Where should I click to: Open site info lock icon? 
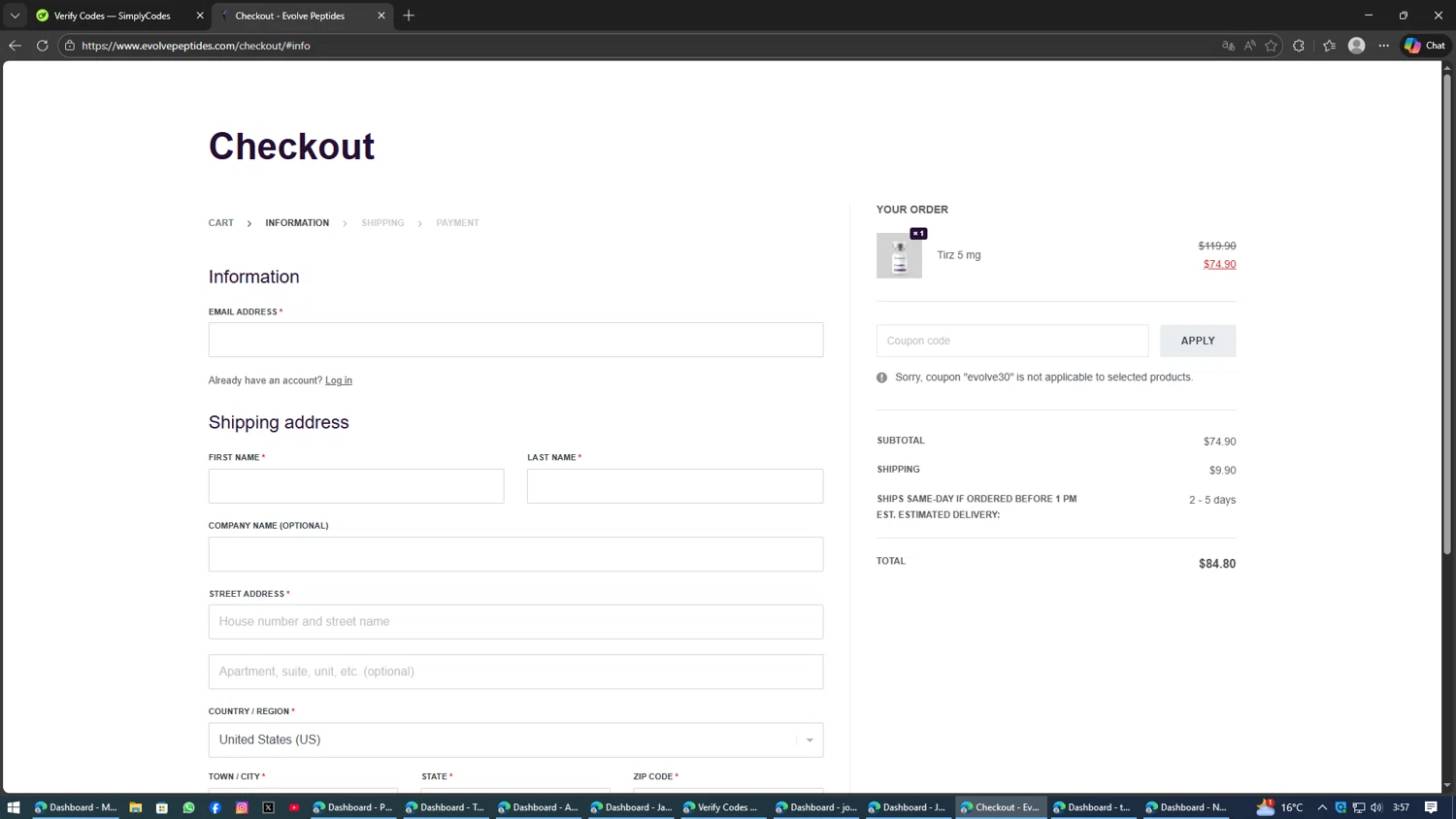[x=70, y=46]
